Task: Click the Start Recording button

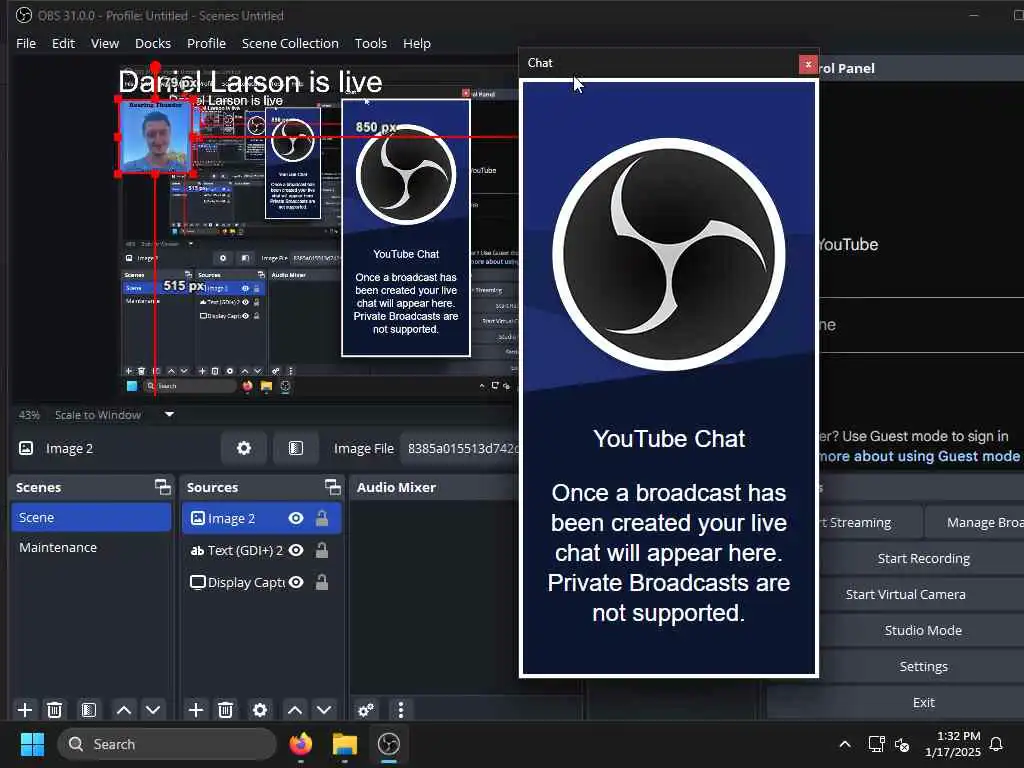Action: [x=923, y=558]
